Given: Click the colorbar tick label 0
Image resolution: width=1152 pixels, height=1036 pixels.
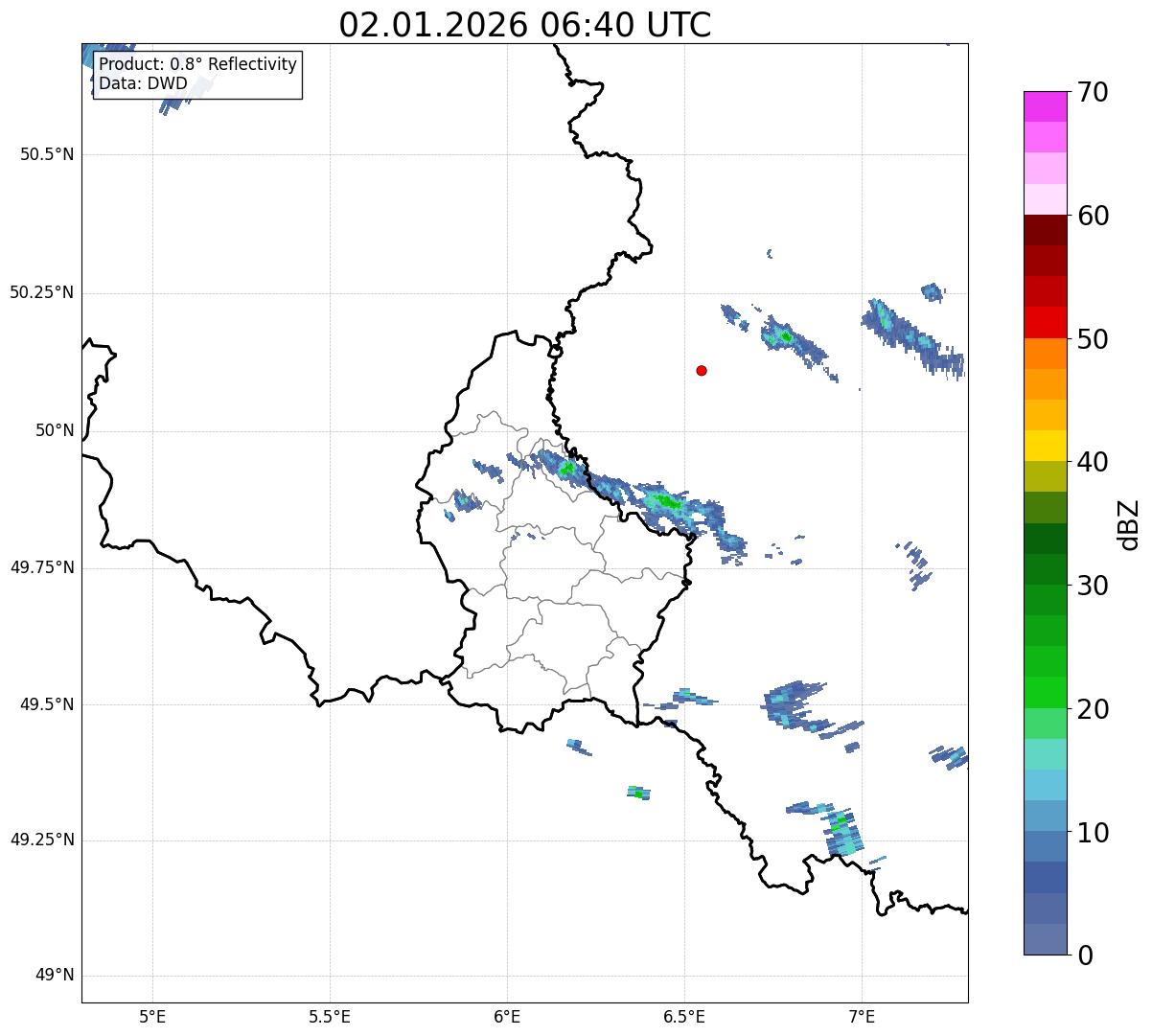Looking at the screenshot, I should tap(1085, 955).
